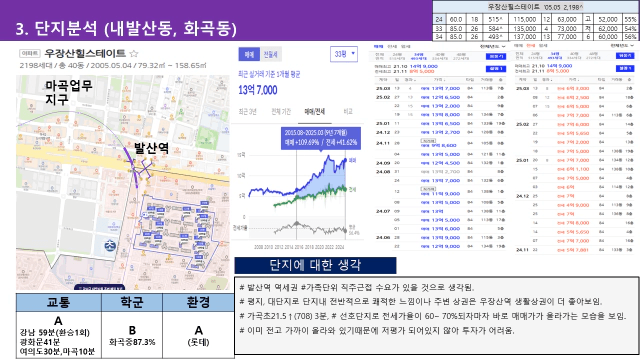
Task: Click the 교통 column header
Action: [59, 302]
